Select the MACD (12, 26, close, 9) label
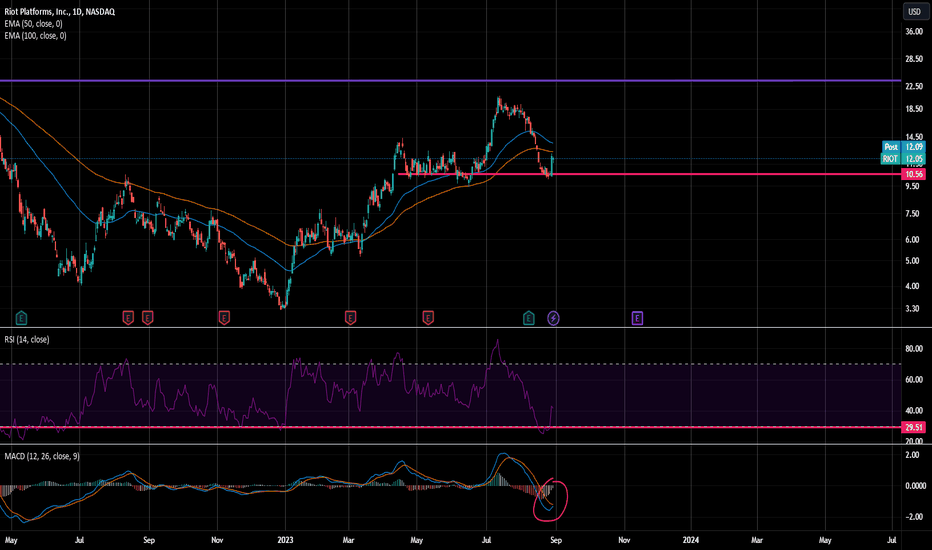932x550 pixels. tap(42, 456)
